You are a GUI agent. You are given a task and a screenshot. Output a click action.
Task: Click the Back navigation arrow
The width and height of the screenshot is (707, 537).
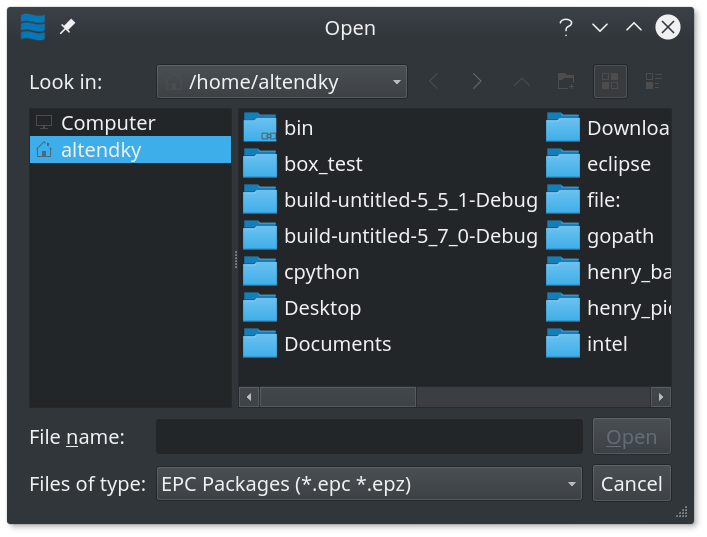pos(433,82)
